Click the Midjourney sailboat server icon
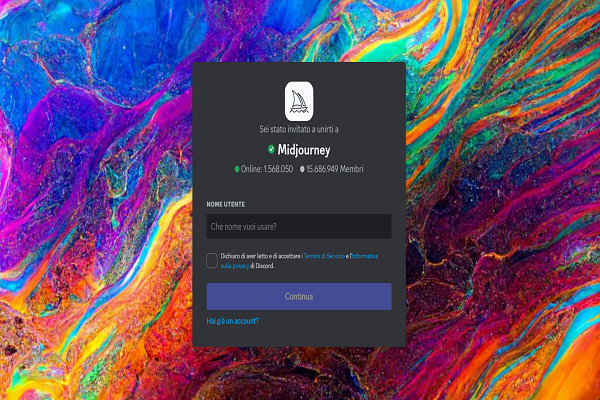This screenshot has height=400, width=600. click(x=299, y=101)
